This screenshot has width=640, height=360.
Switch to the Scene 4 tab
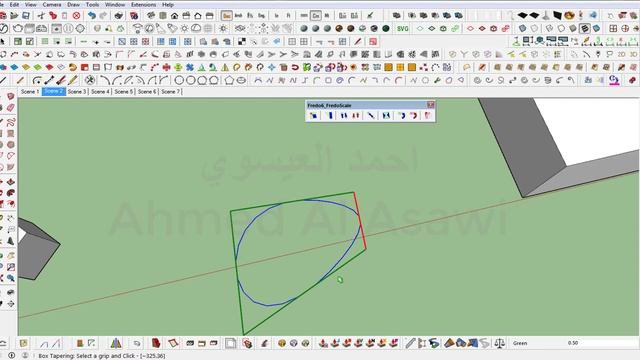click(x=100, y=91)
